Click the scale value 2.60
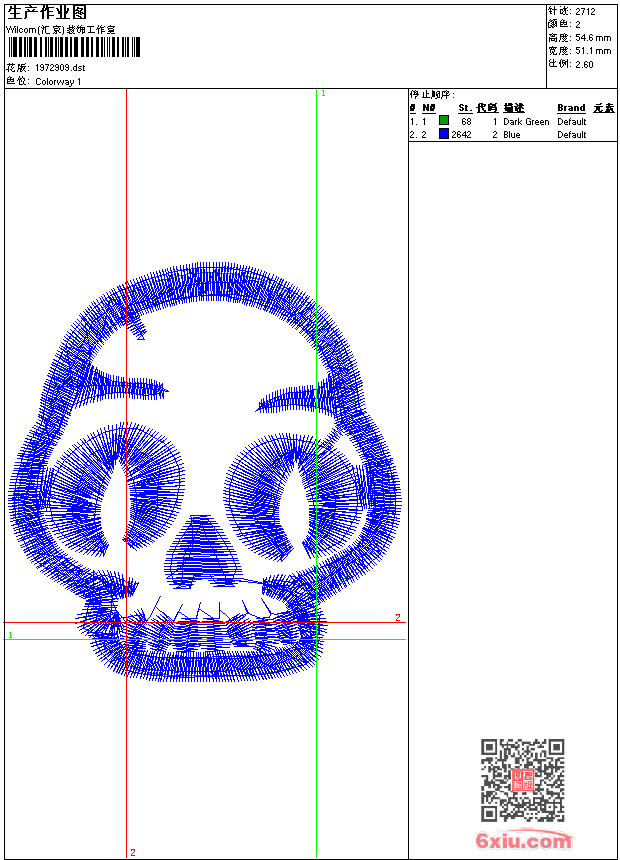620x860 pixels. point(584,64)
